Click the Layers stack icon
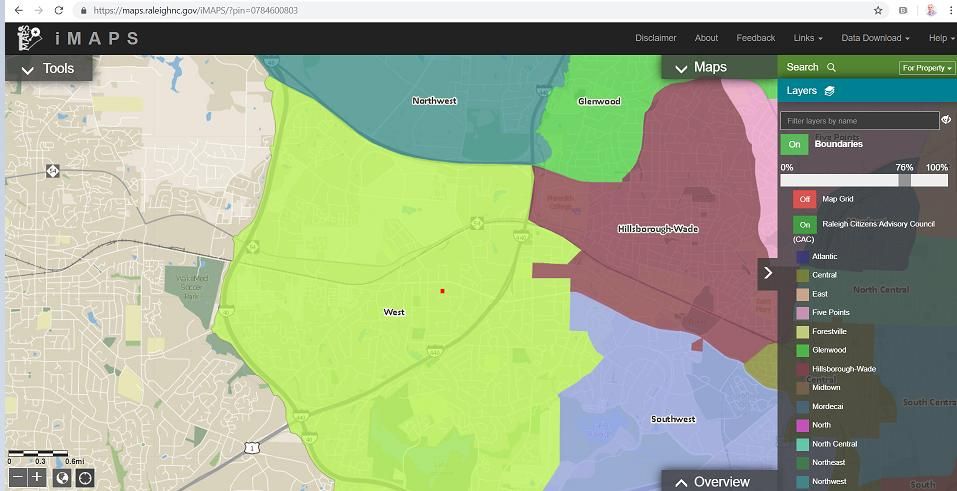The image size is (957, 491). pyautogui.click(x=829, y=91)
